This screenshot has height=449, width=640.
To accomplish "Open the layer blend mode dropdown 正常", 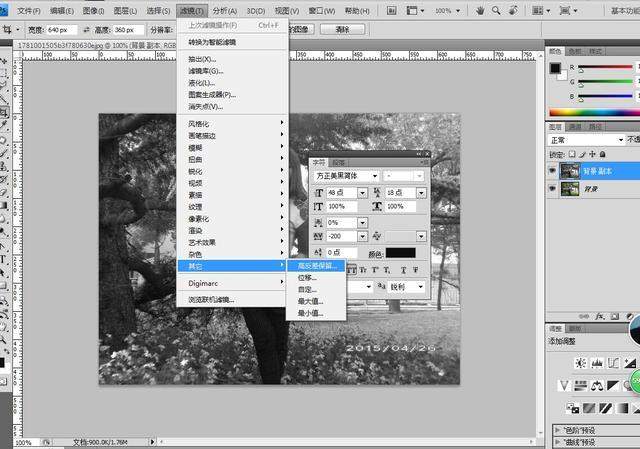I will pyautogui.click(x=586, y=140).
